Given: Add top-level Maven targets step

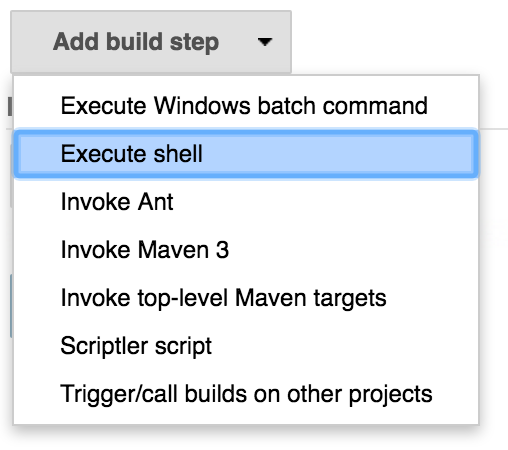Looking at the screenshot, I should [x=246, y=298].
